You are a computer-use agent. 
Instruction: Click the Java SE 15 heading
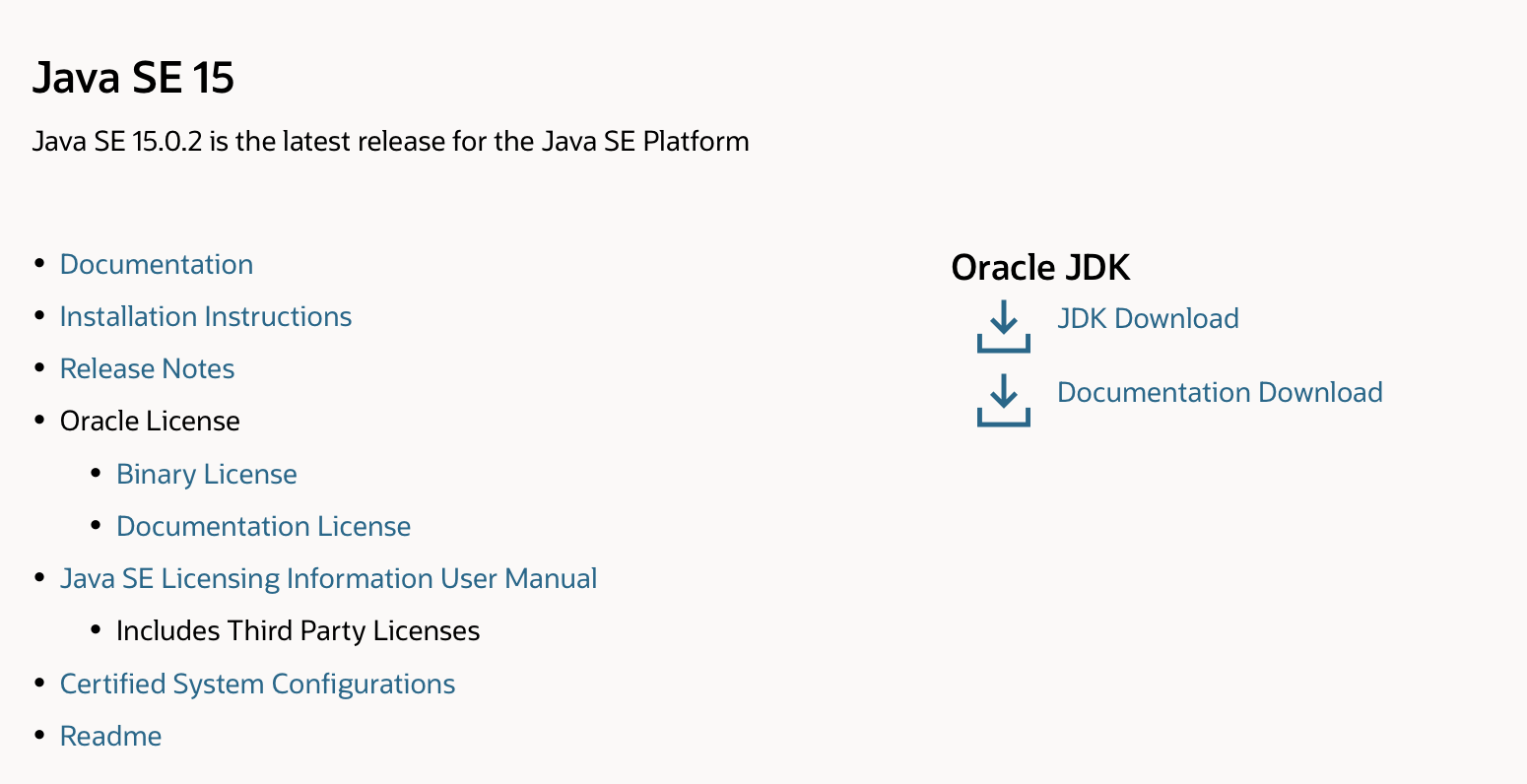133,77
